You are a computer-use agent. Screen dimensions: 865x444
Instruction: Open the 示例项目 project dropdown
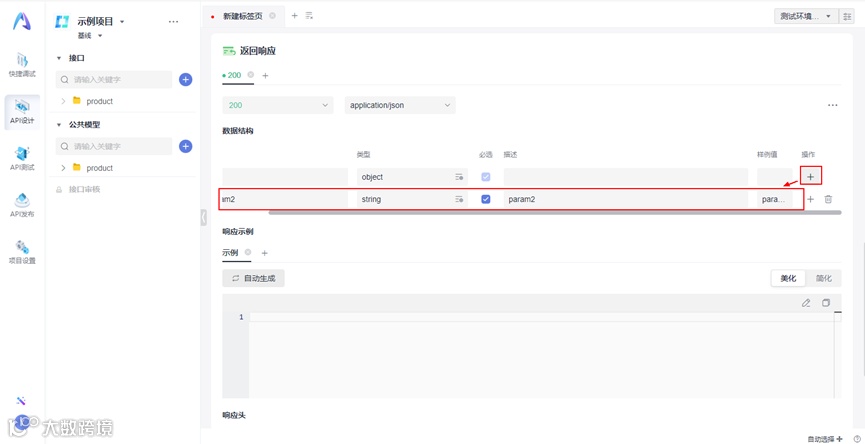pyautogui.click(x=101, y=22)
